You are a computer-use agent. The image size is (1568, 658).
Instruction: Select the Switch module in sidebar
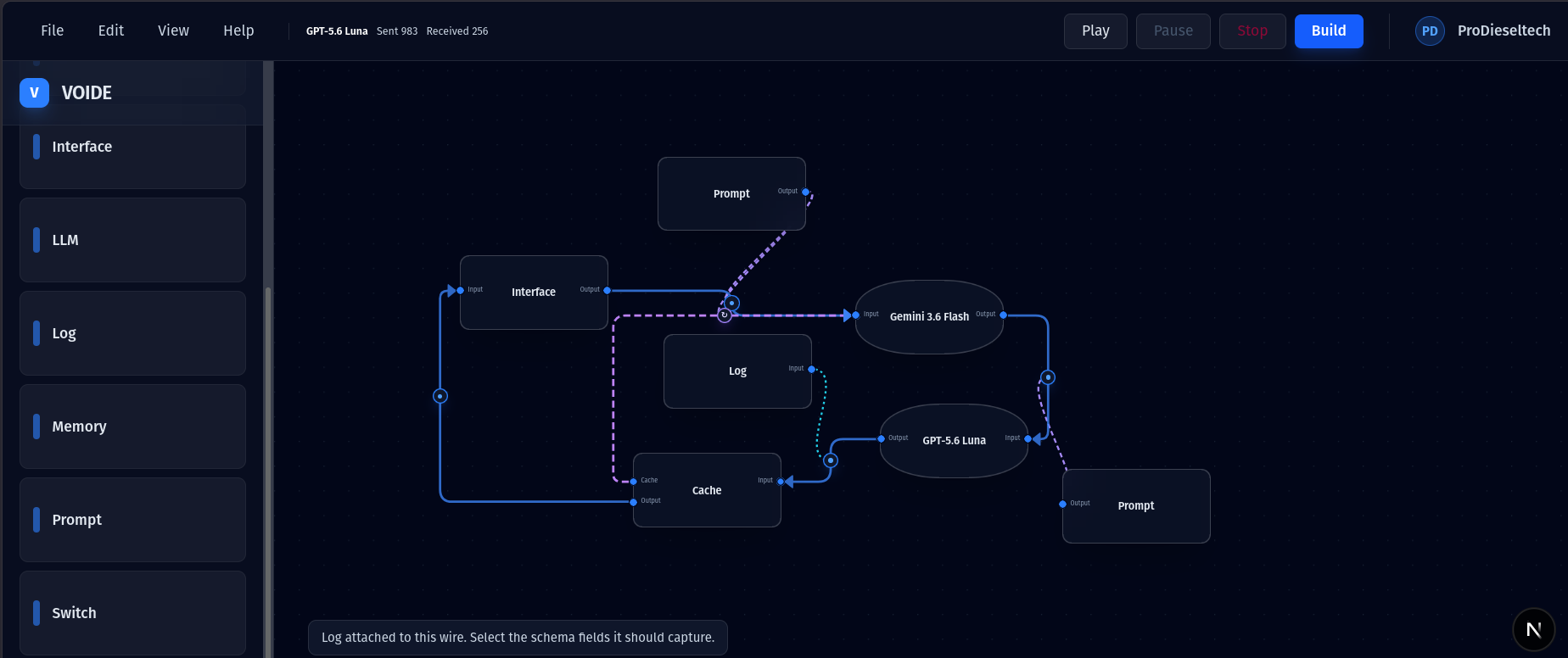pos(132,613)
